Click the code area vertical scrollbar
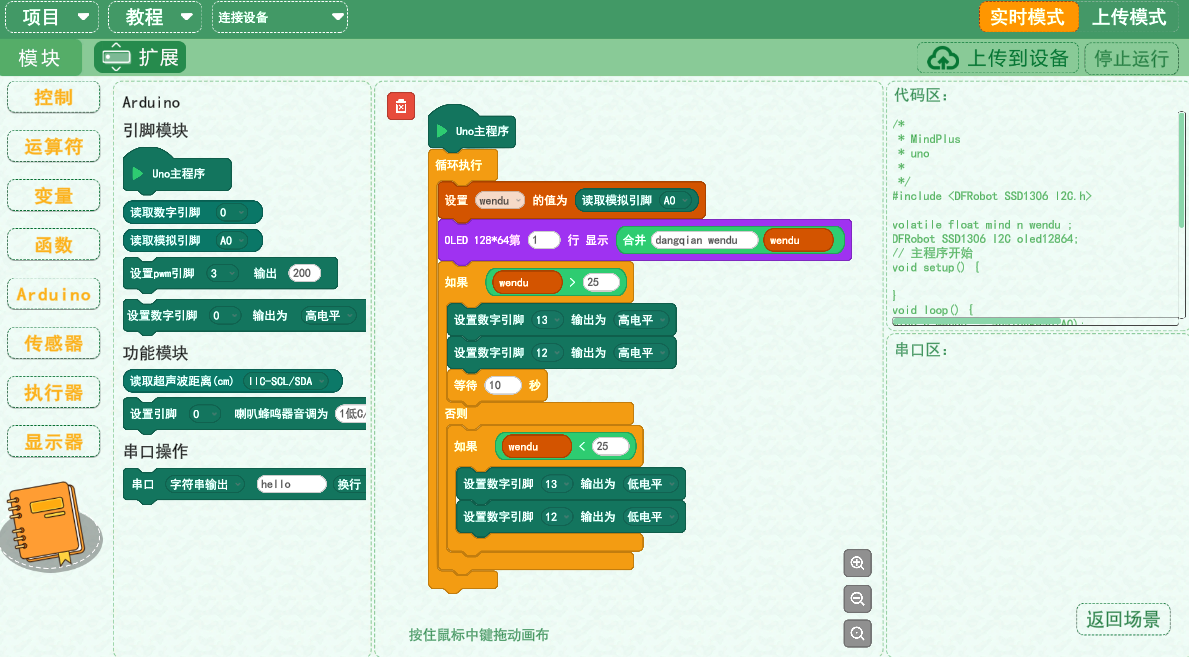The image size is (1189, 657). tap(1181, 169)
